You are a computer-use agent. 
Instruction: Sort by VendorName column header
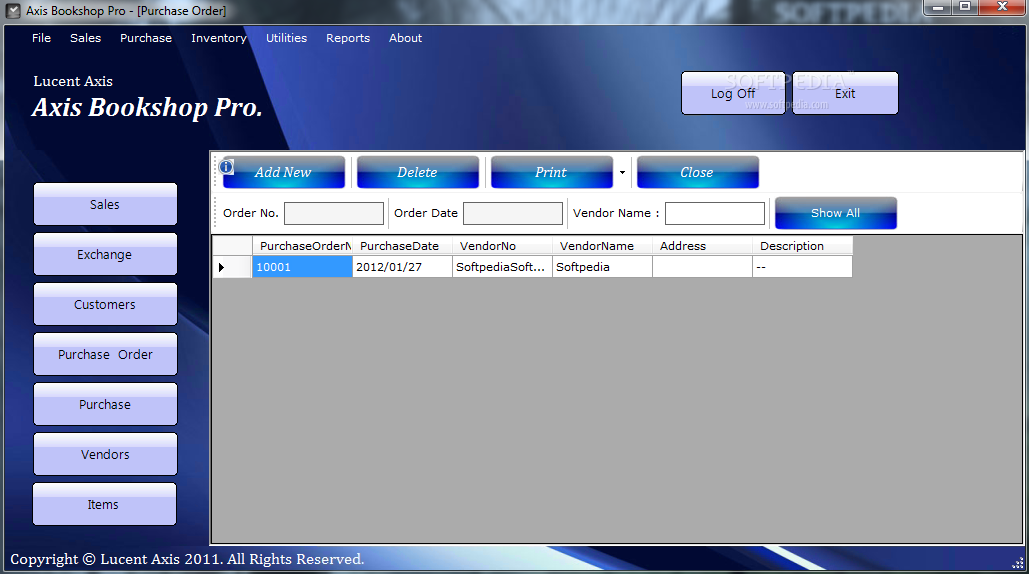[602, 246]
